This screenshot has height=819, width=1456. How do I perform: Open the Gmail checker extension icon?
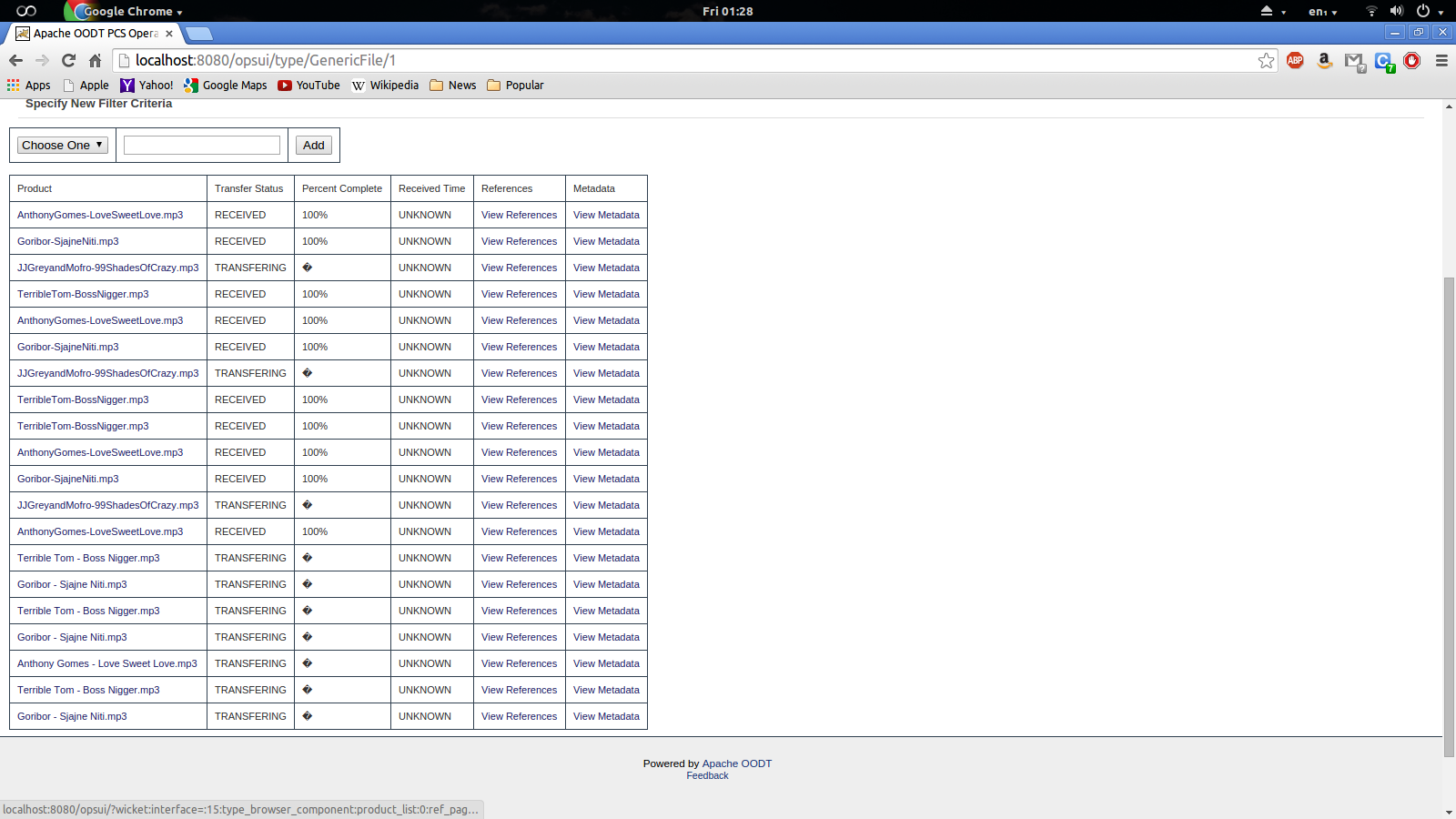[1354, 61]
